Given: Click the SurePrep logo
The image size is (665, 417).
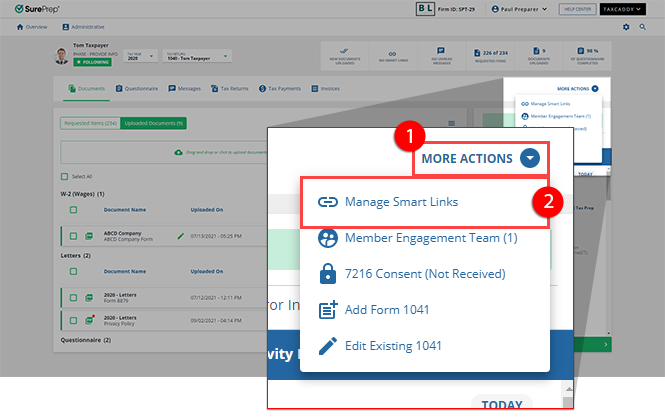Looking at the screenshot, I should [37, 9].
